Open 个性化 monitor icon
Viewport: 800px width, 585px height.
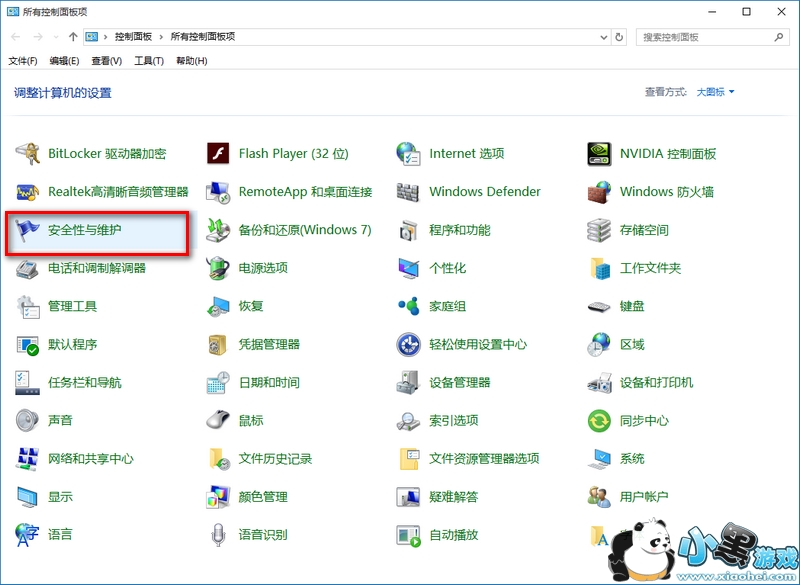408,268
